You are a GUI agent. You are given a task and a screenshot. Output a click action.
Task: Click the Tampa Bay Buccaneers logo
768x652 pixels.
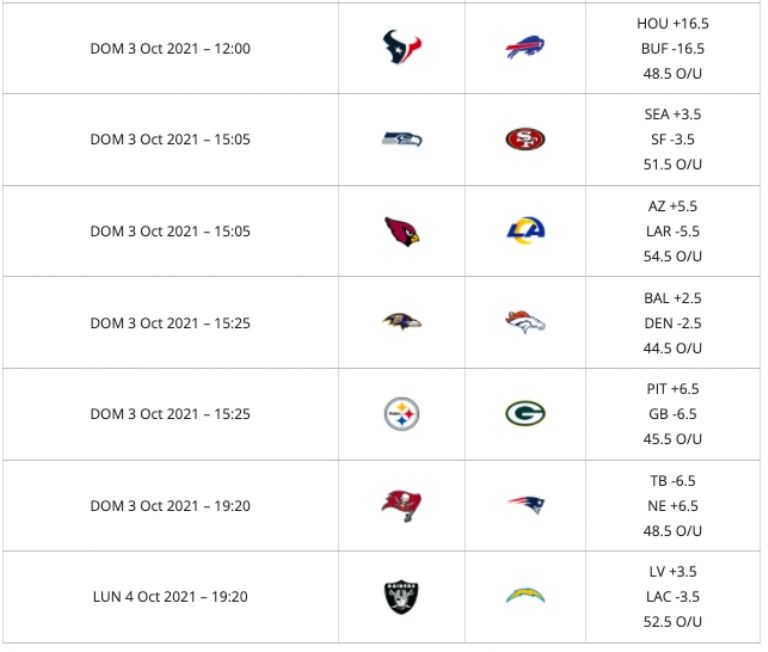click(x=402, y=505)
